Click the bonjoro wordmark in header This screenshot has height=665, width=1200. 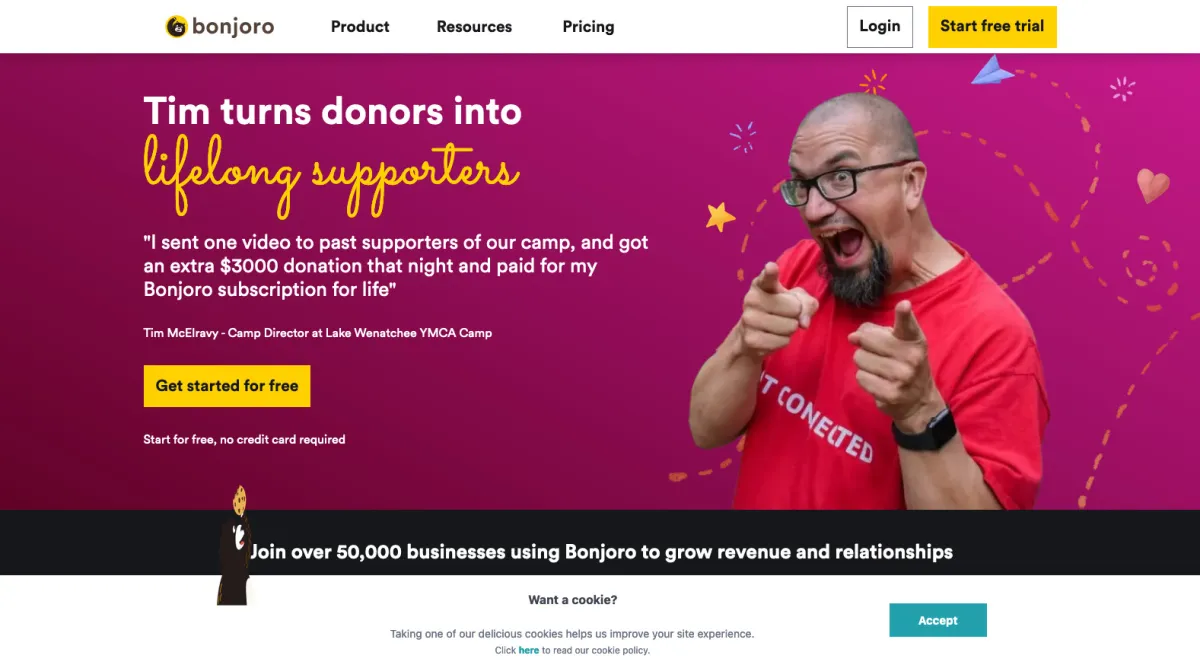point(233,27)
